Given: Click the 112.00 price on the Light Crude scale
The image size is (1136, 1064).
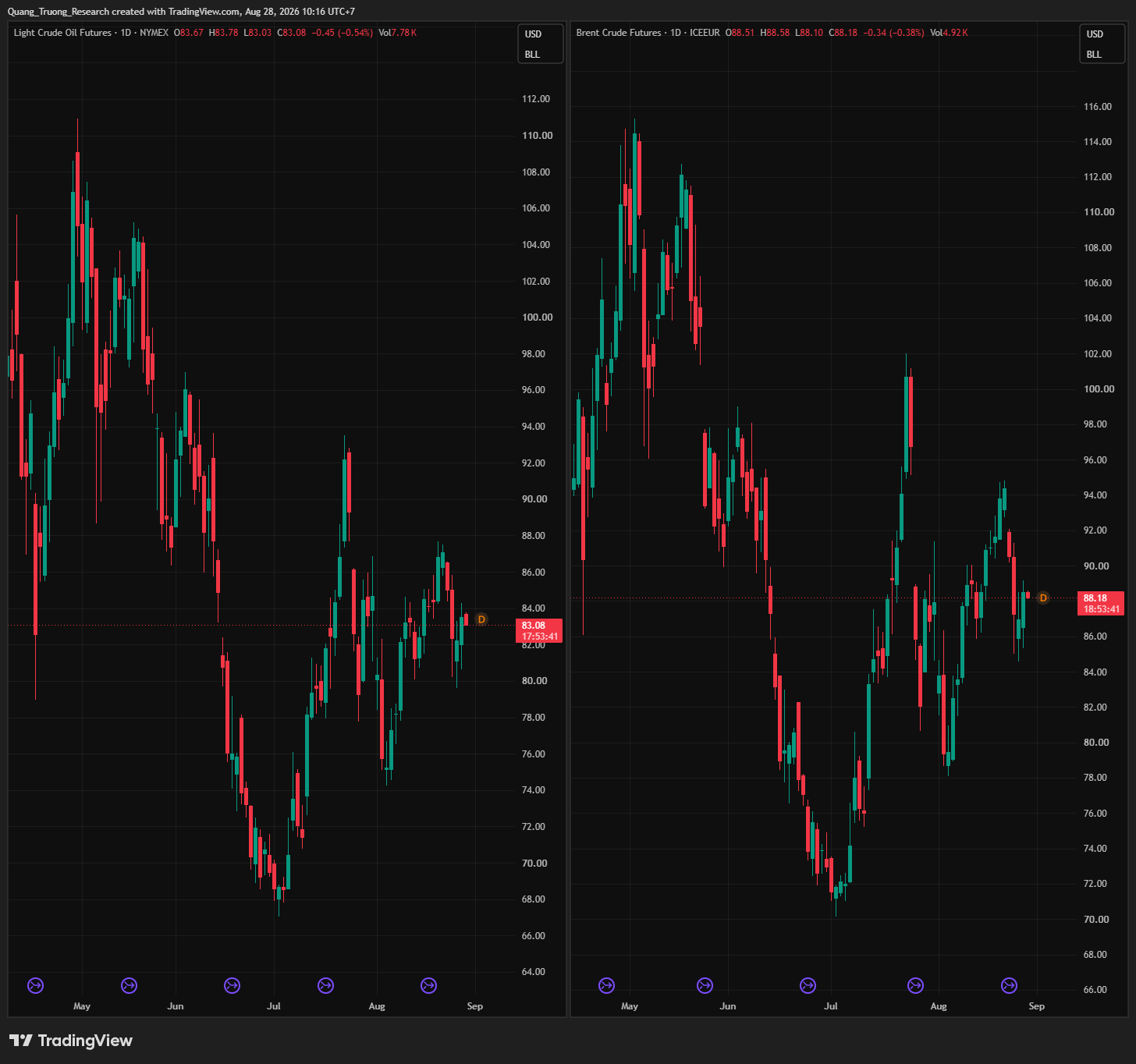Looking at the screenshot, I should coord(536,99).
